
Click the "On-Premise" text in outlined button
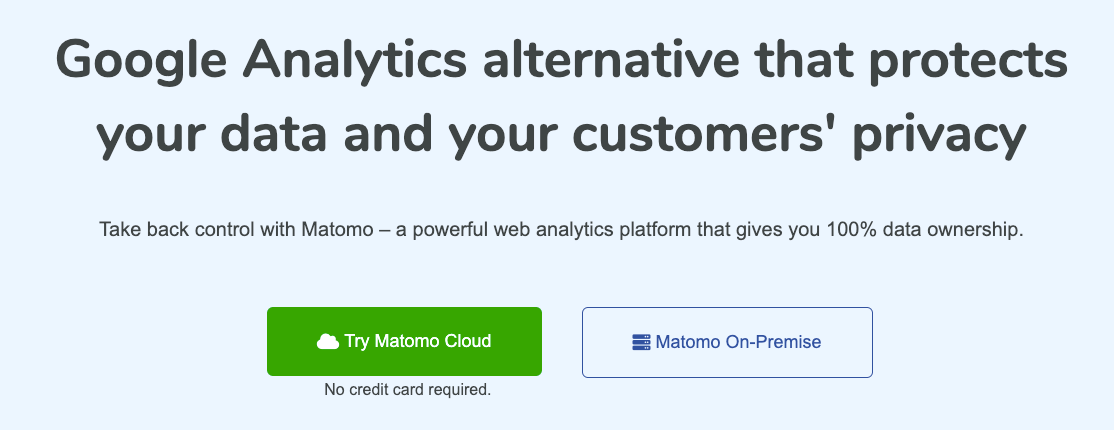pos(773,343)
